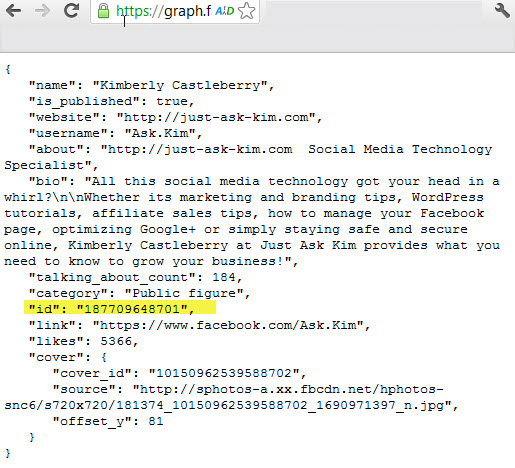Click the "about" key text
The width and height of the screenshot is (515, 468).
pyautogui.click(x=56, y=149)
